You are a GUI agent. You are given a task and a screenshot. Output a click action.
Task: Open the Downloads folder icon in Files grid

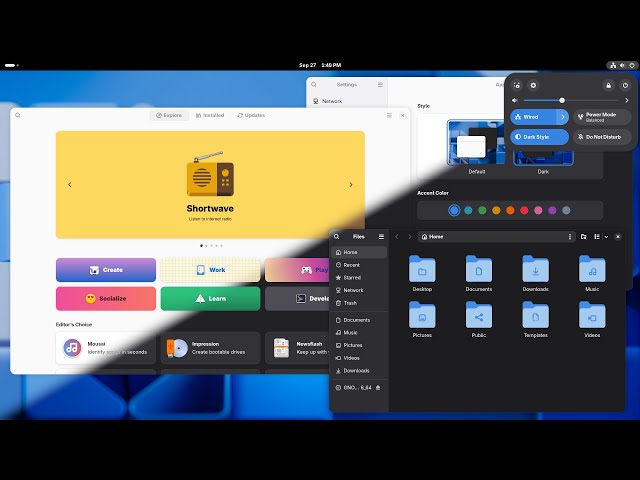535,269
